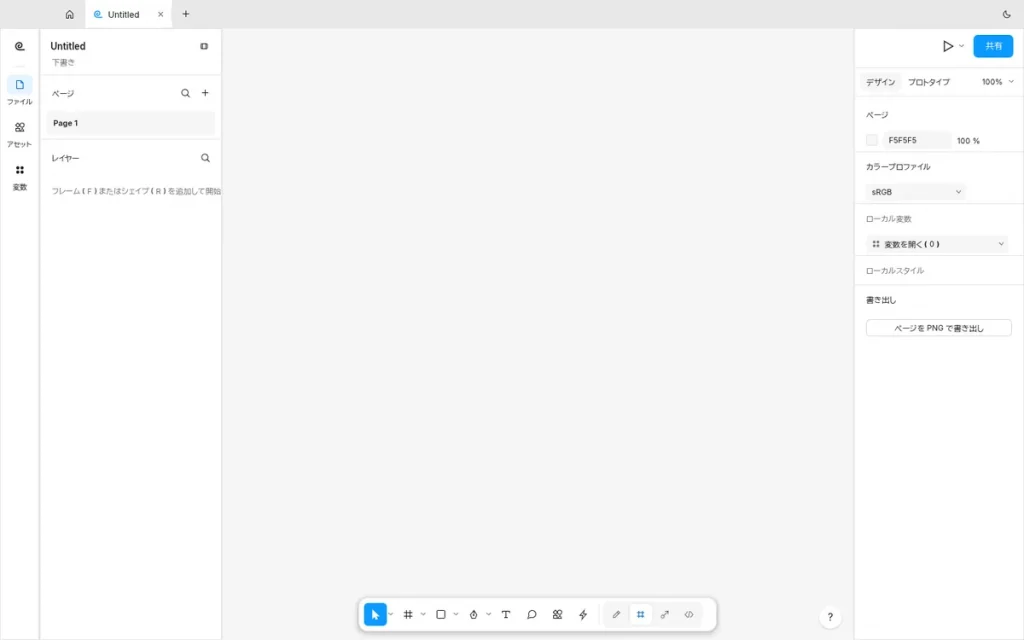Open the ファイル sidebar panel
This screenshot has height=640, width=1024.
[x=20, y=90]
